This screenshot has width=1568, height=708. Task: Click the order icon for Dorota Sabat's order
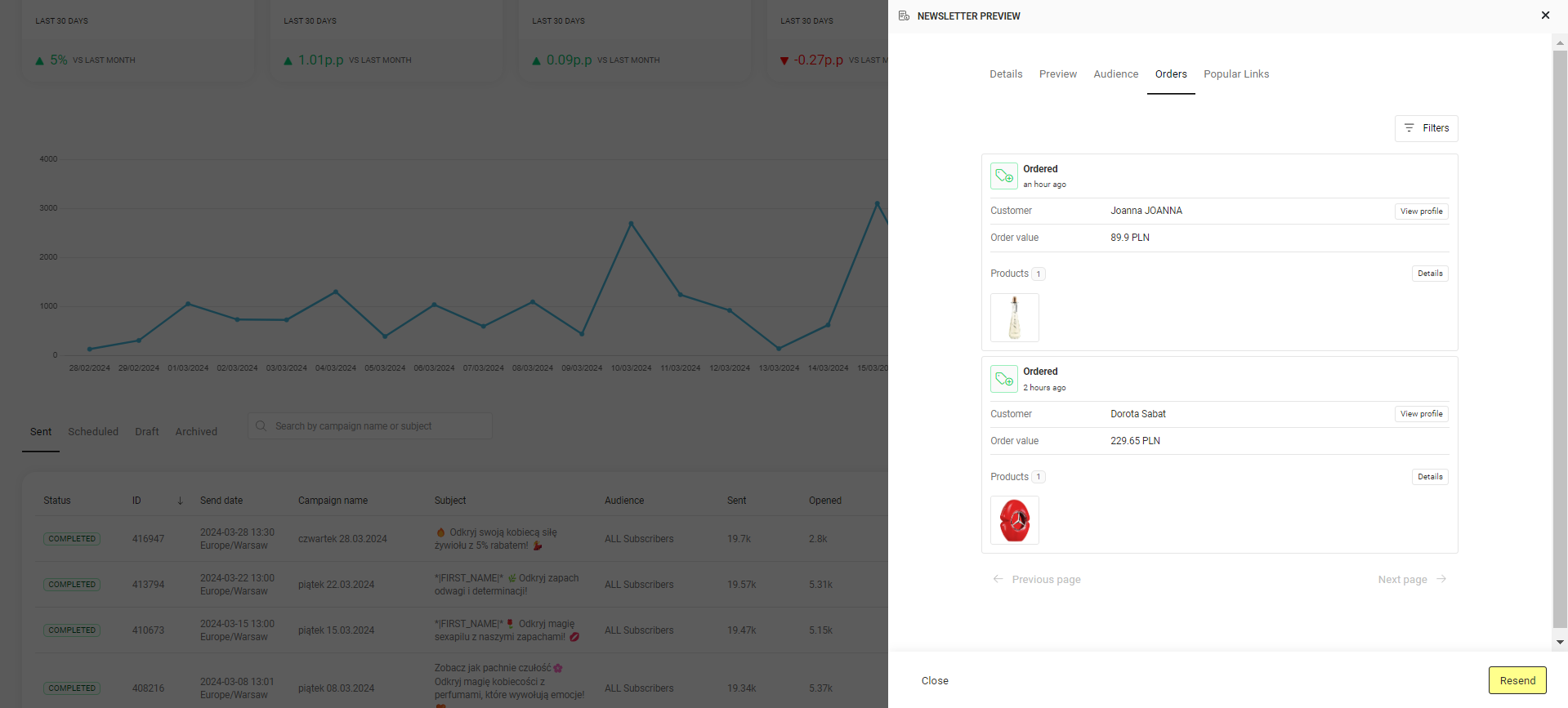(1004, 379)
